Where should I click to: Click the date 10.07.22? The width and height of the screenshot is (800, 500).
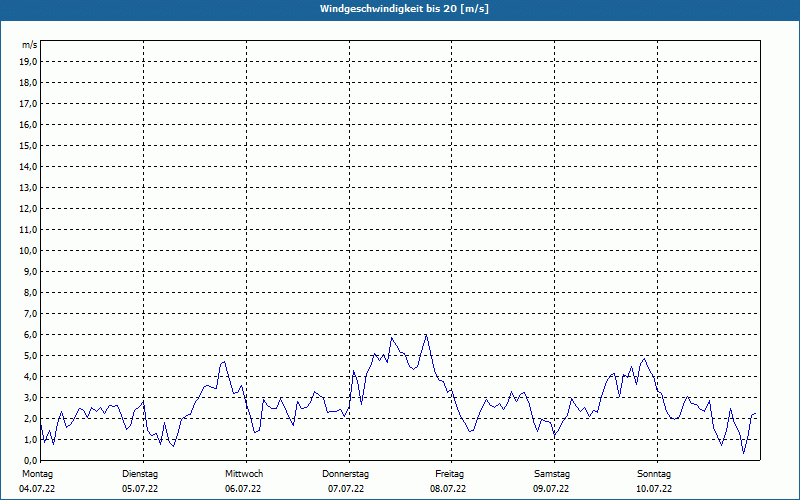coord(654,489)
